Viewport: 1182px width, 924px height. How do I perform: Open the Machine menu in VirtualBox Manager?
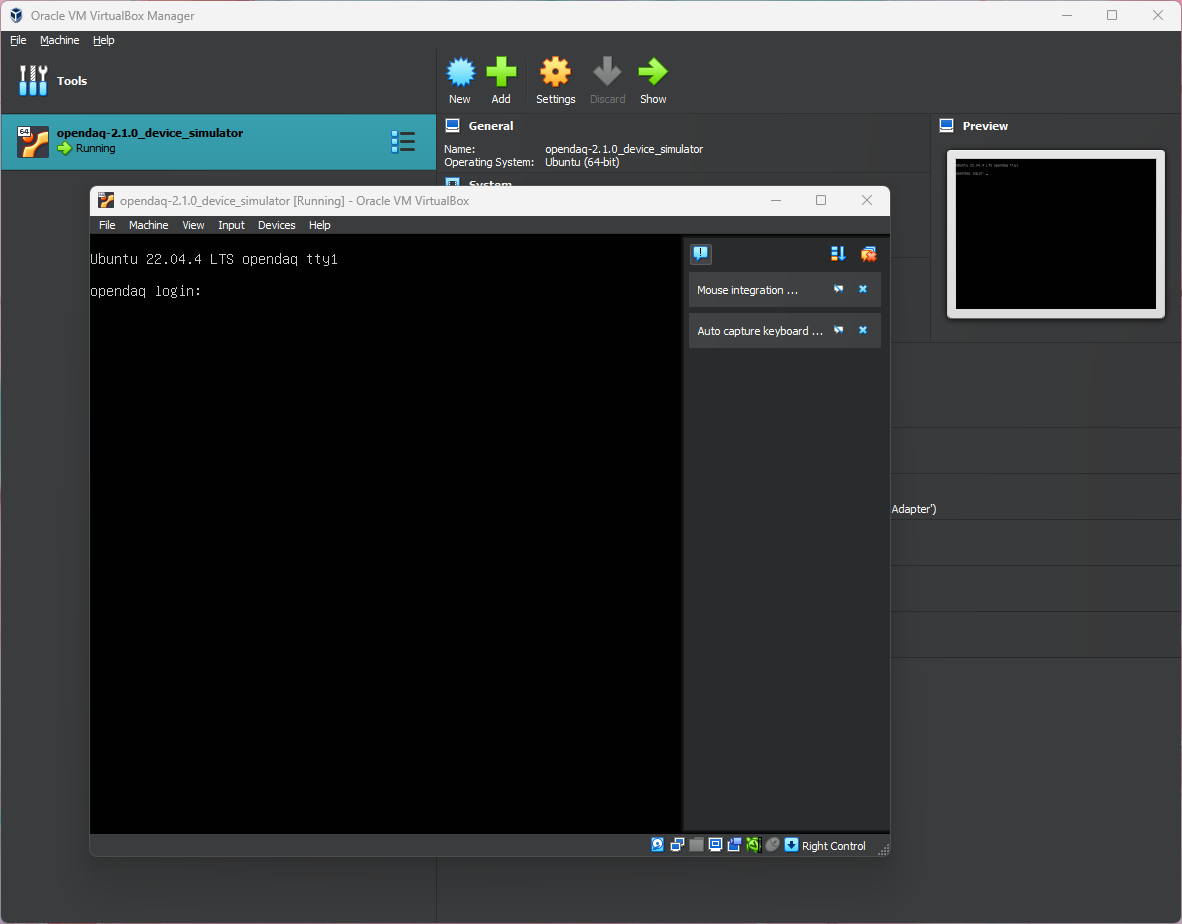coord(59,40)
